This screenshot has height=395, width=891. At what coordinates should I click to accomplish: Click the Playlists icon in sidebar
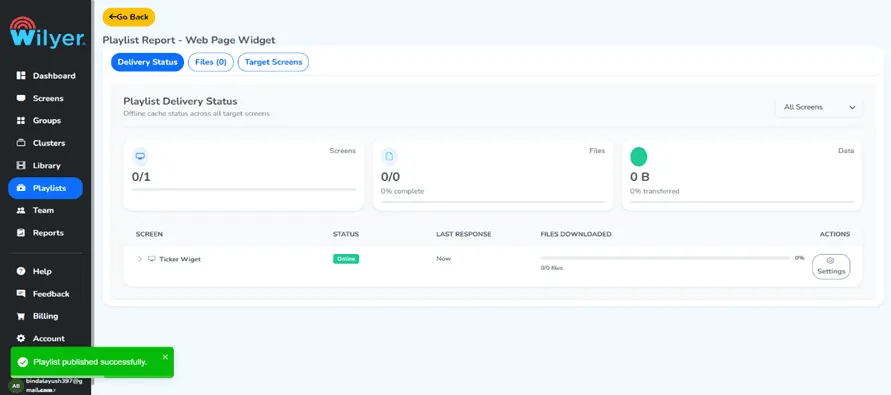(21, 188)
